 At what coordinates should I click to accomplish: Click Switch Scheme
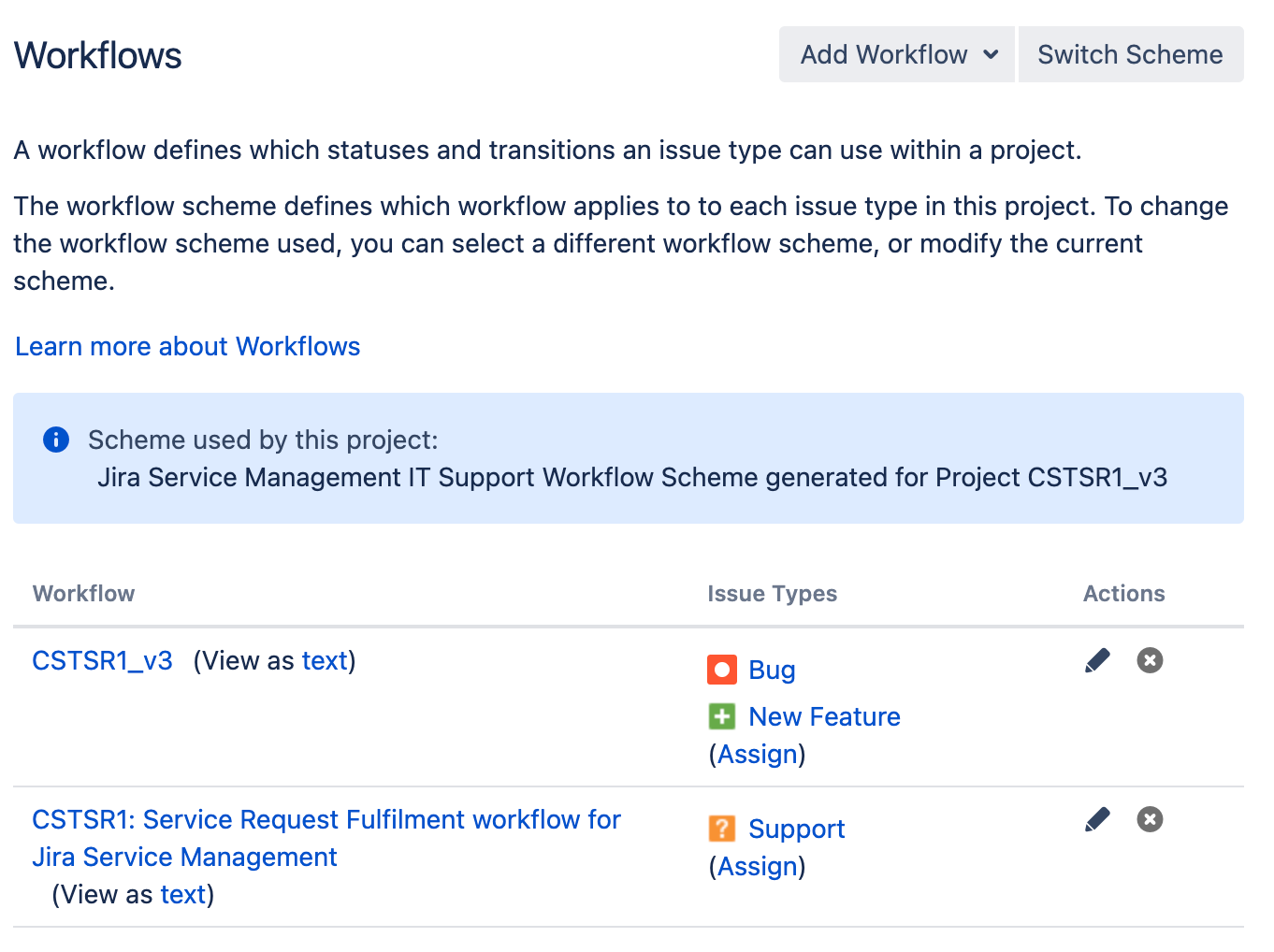(1130, 54)
